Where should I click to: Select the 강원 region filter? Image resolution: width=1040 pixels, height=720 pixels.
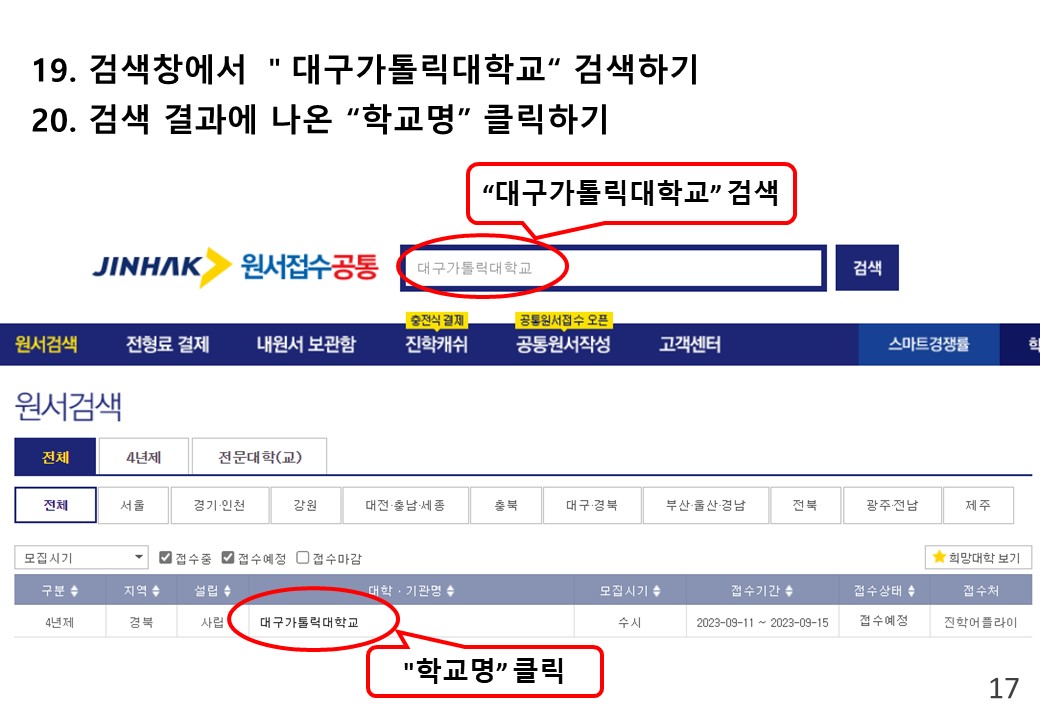305,505
